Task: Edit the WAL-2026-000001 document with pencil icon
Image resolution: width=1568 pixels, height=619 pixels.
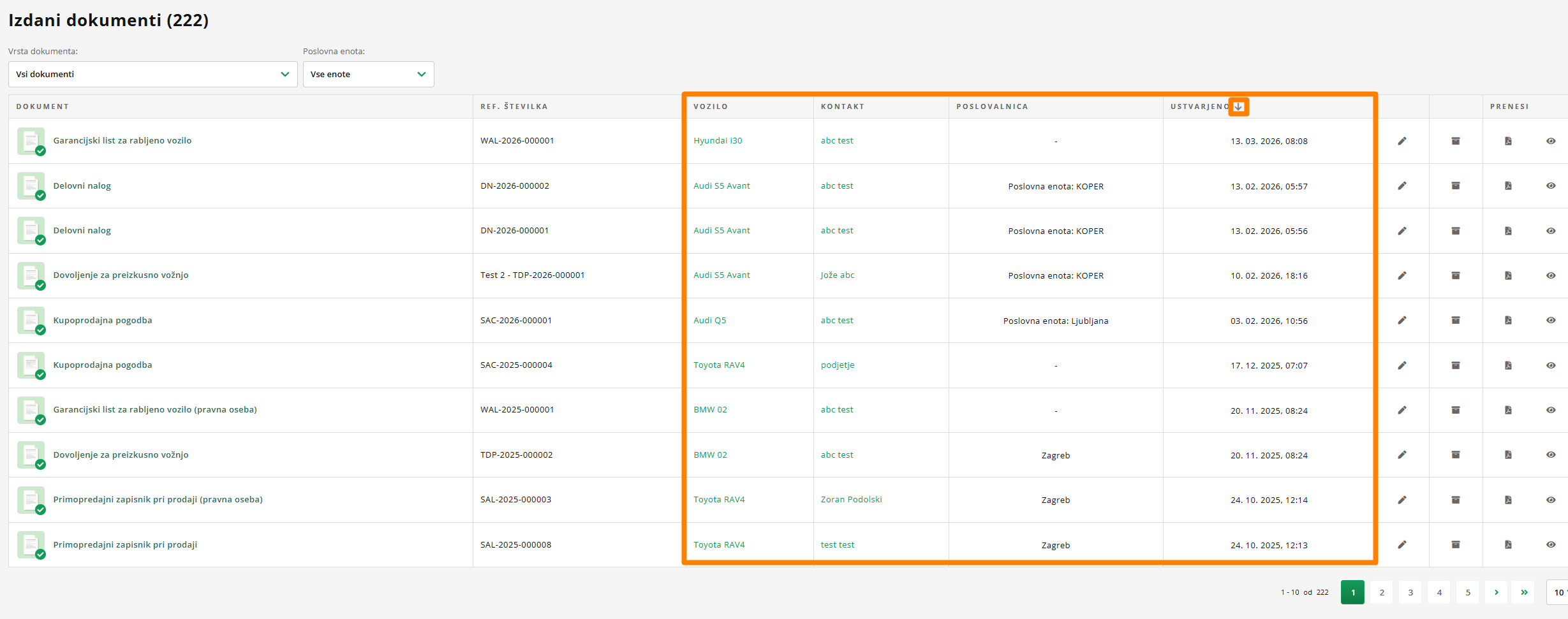Action: [x=1402, y=141]
